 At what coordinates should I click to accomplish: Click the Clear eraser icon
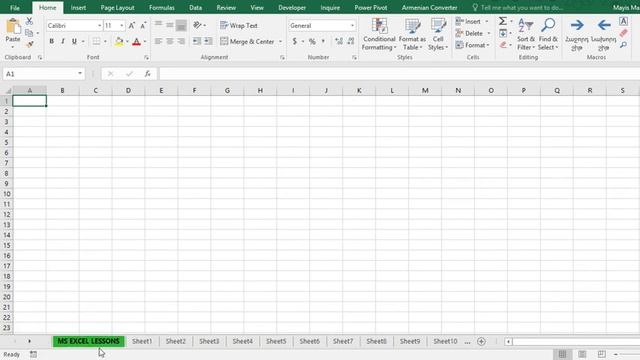(x=503, y=45)
